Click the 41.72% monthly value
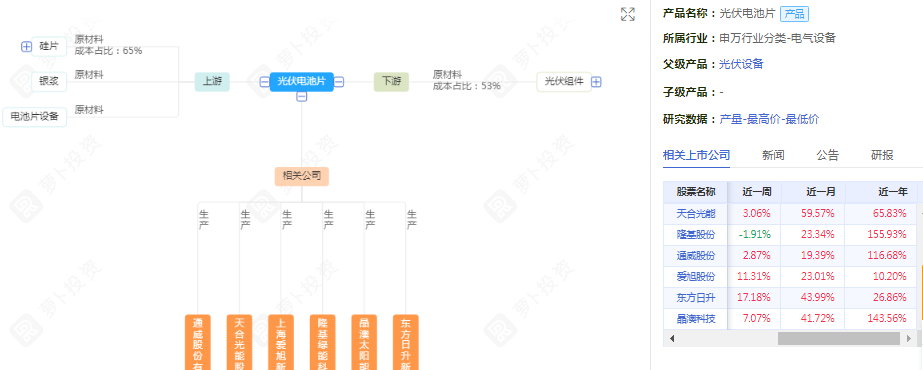This screenshot has width=923, height=370. tap(818, 319)
